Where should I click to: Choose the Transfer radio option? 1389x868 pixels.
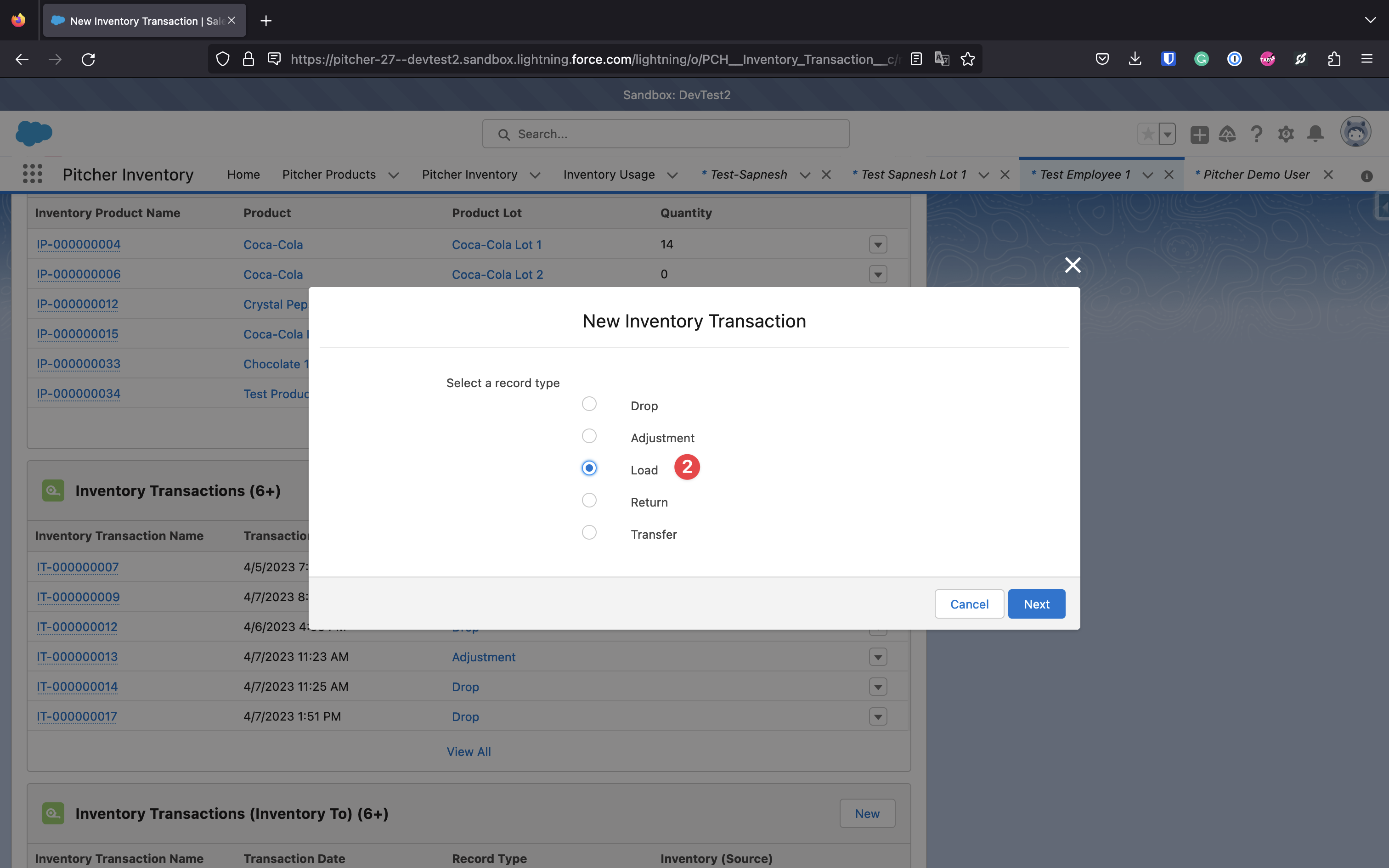(x=589, y=533)
